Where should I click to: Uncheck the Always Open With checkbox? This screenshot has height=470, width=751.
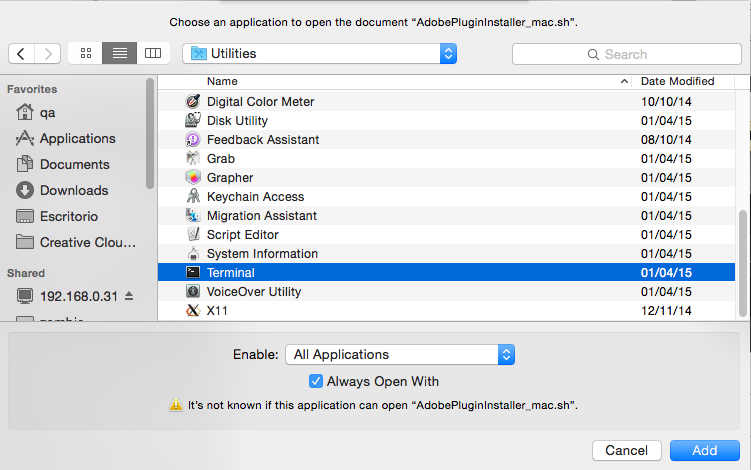point(316,381)
